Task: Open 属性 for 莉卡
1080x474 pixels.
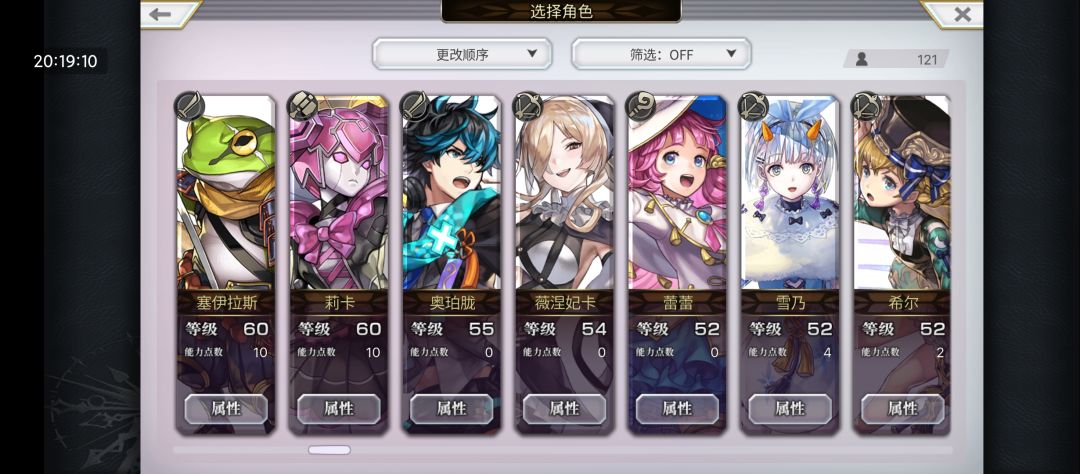Action: pos(339,409)
